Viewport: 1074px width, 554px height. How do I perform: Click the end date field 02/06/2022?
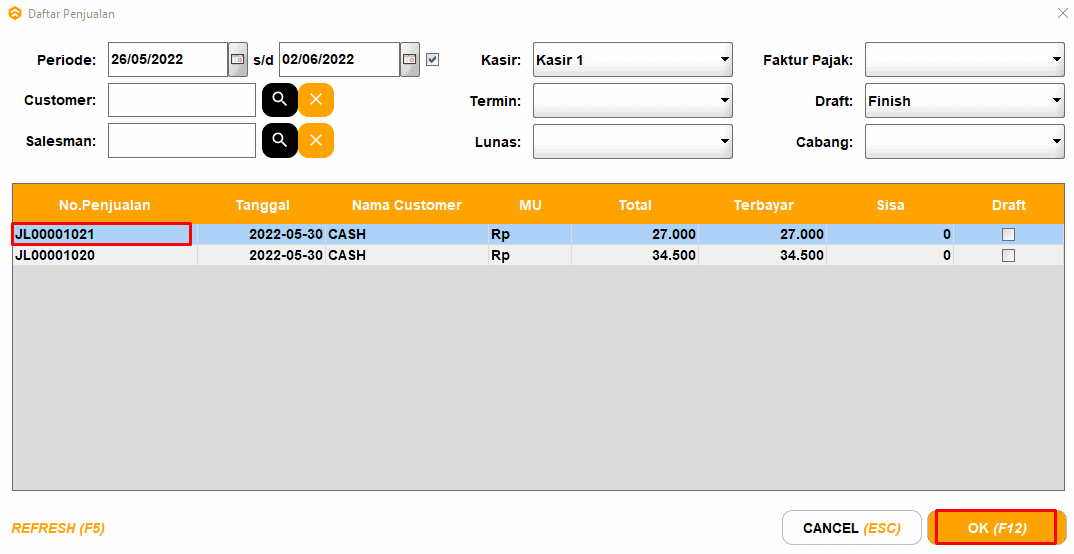(x=340, y=60)
